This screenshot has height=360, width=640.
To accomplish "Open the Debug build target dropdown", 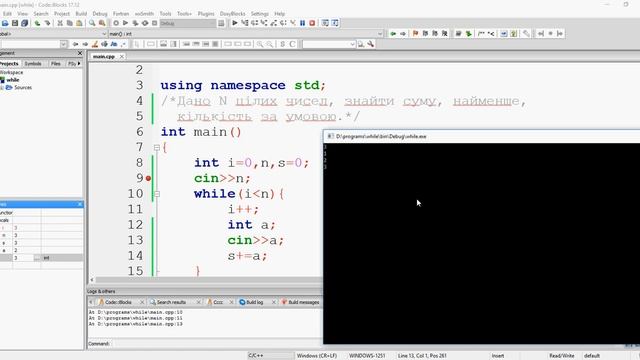I will pos(188,23).
